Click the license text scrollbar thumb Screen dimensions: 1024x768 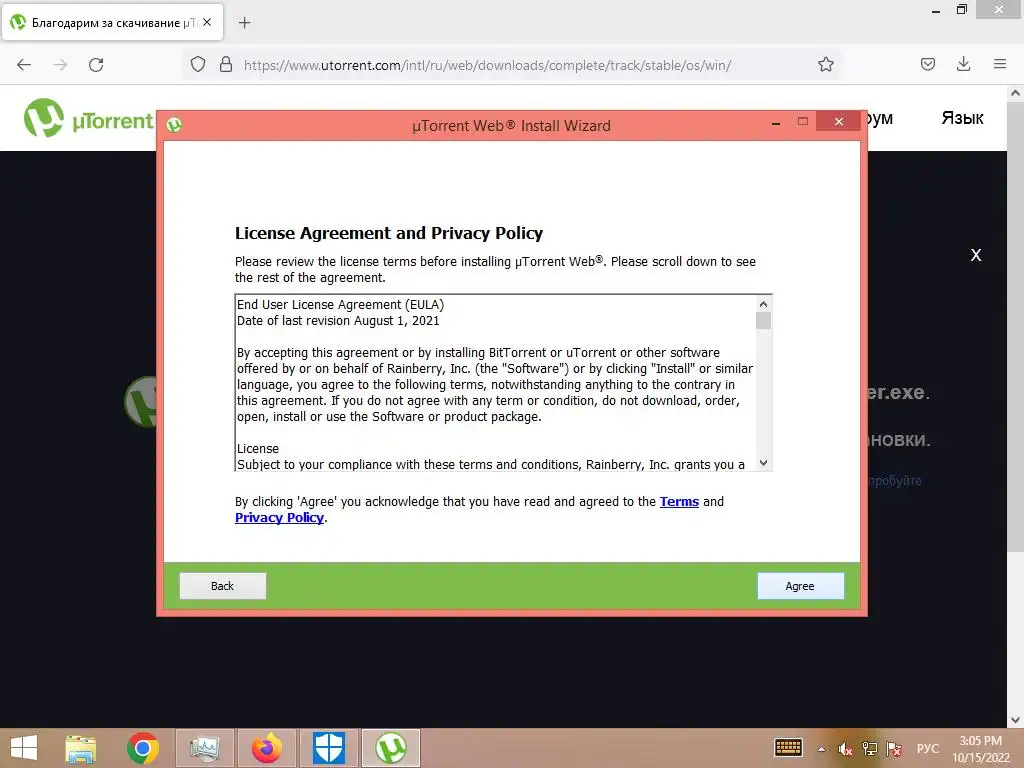(x=763, y=321)
